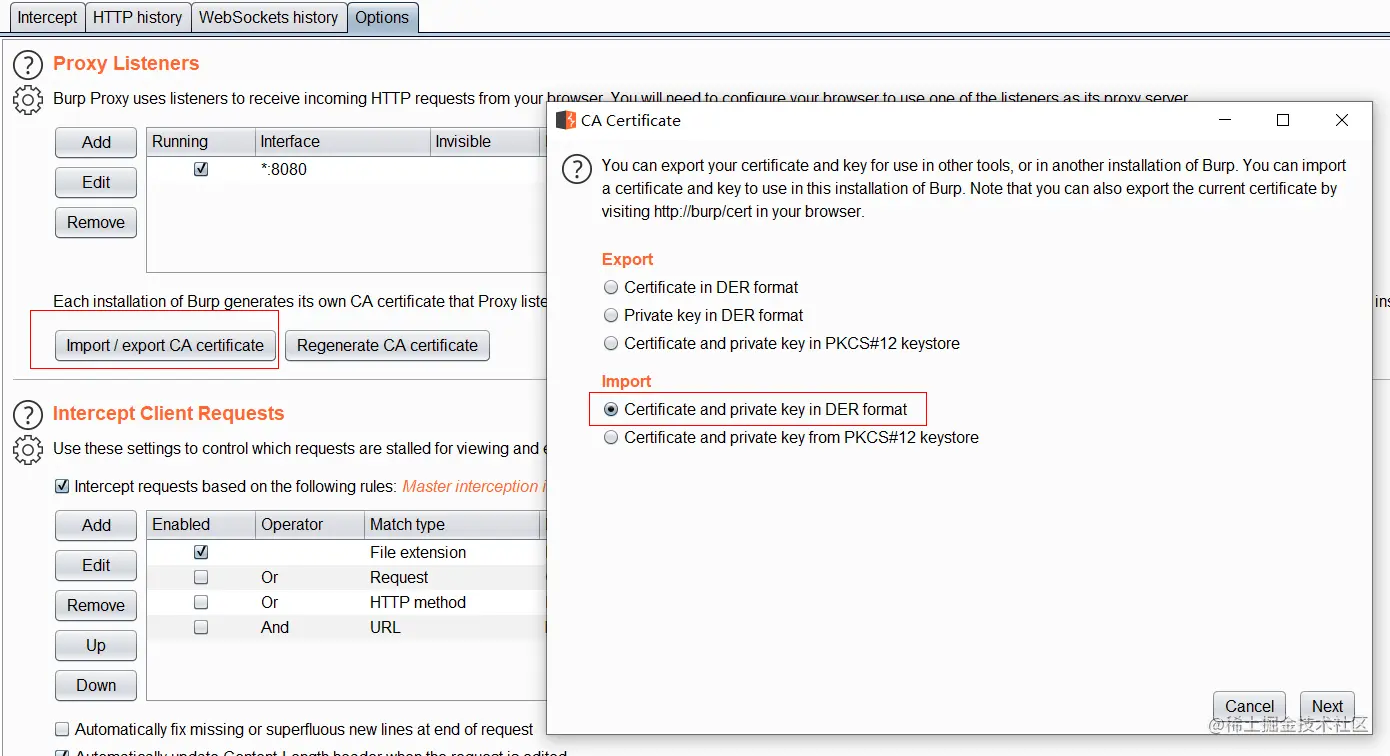Screen dimensions: 1390x756
Task: Click the Match type column header
Action: pos(452,524)
